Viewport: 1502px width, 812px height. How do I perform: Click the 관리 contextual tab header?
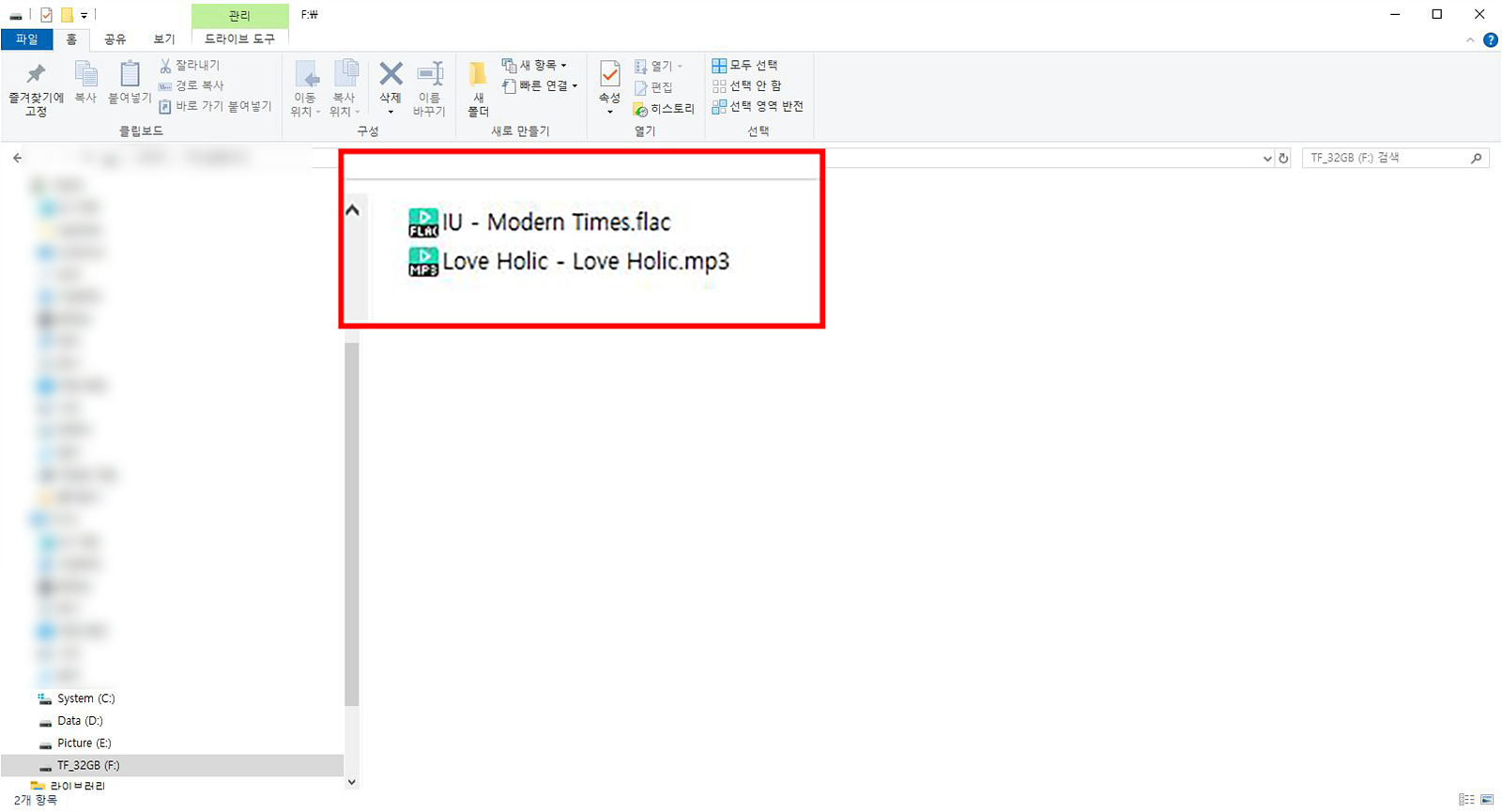tap(240, 15)
